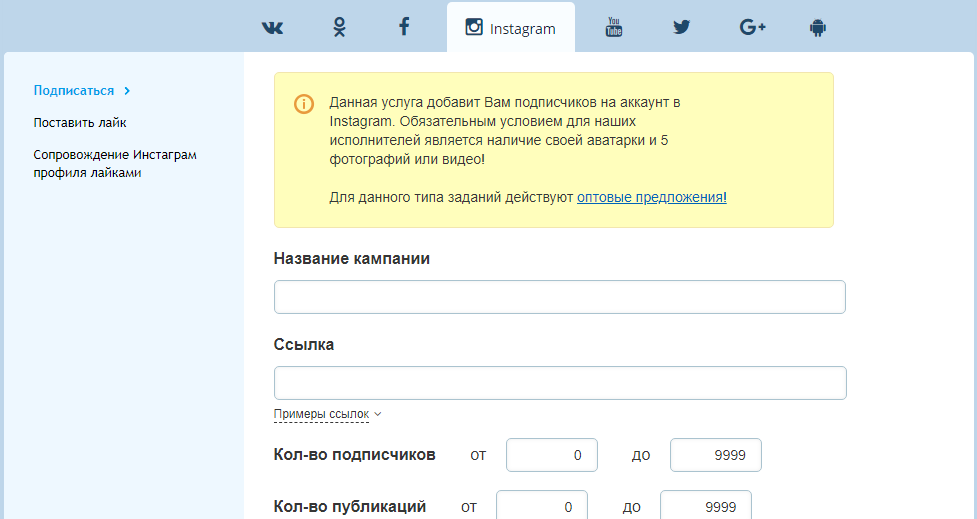
Task: Select the Facebook tab icon
Action: (x=404, y=28)
